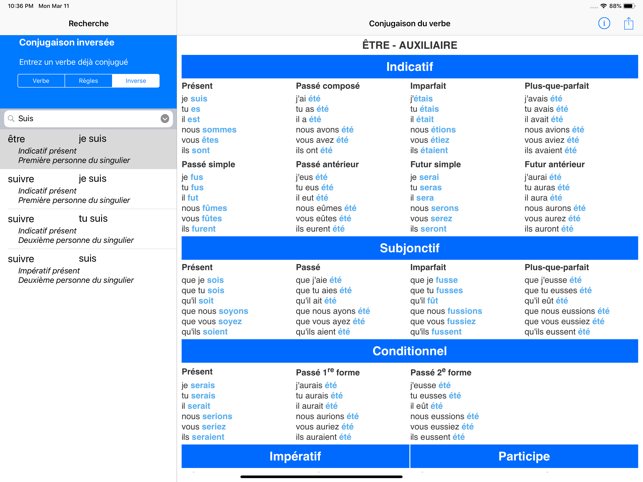The height and width of the screenshot is (482, 643).
Task: Open the Impératif section header
Action: 295,456
